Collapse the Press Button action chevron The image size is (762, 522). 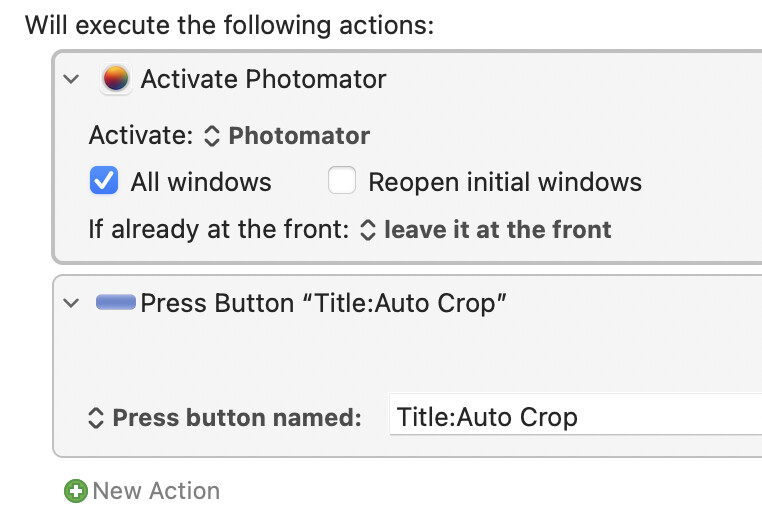tap(71, 303)
